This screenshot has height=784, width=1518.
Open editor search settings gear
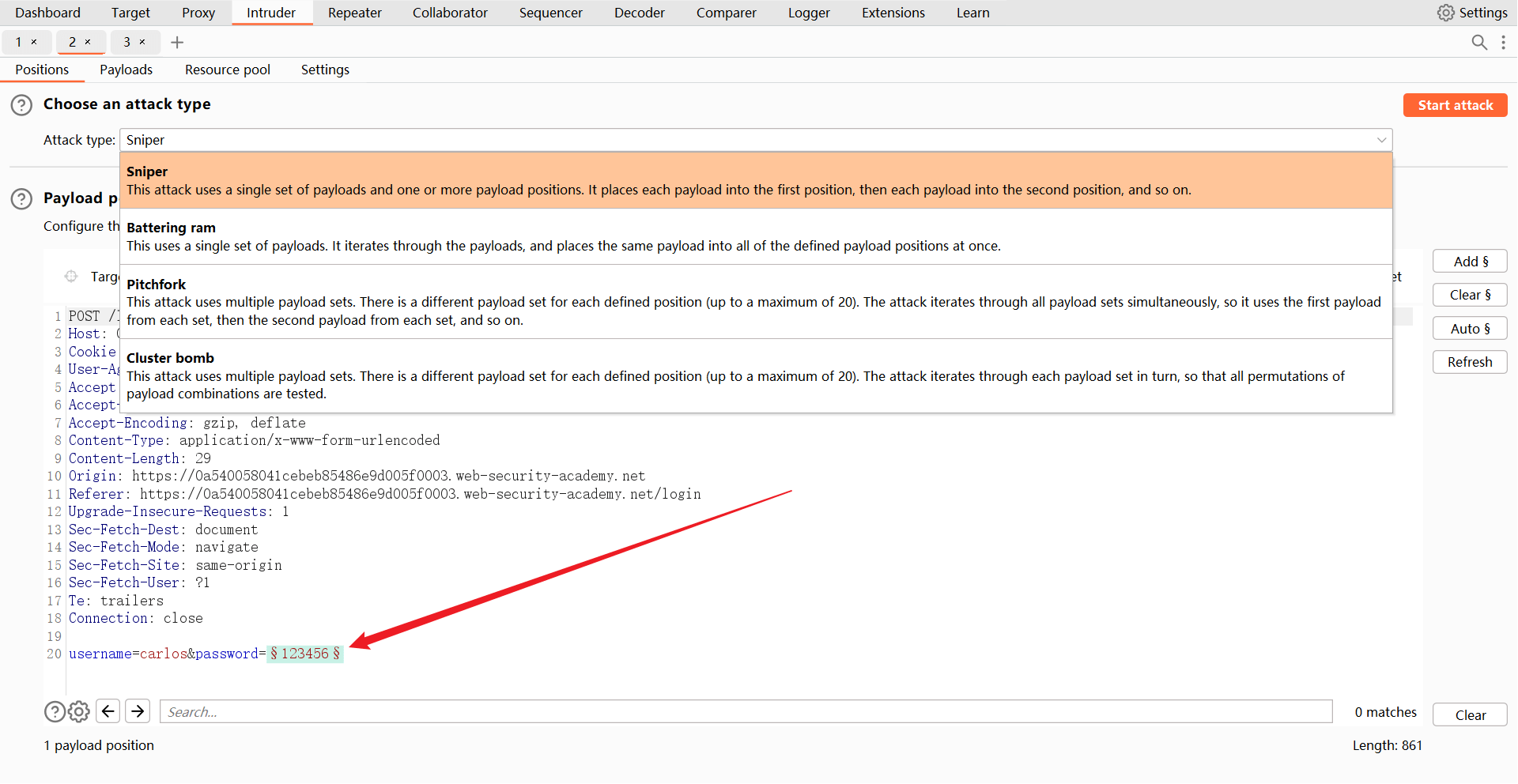78,712
